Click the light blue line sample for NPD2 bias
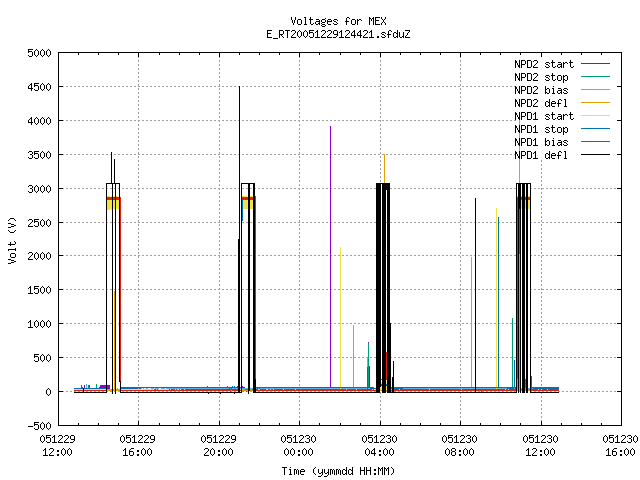This screenshot has width=640, height=480. 595,89
